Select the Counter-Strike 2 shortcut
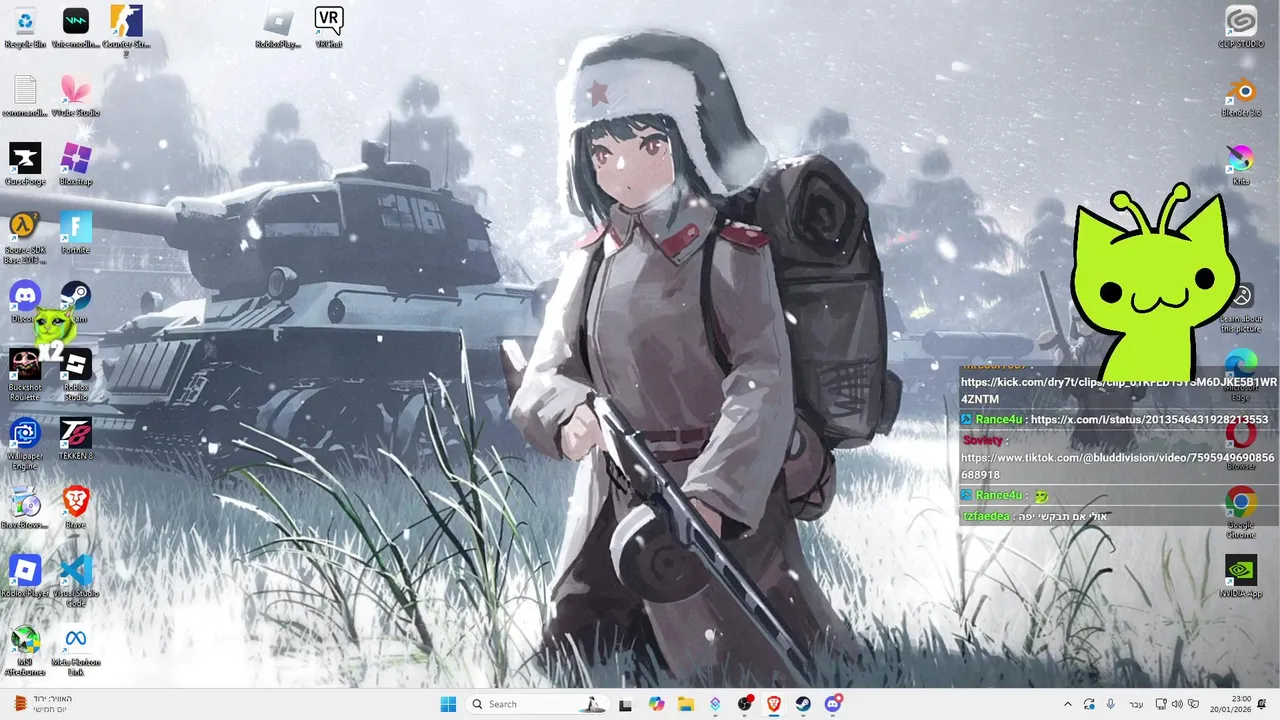Screen dimensions: 1280x720 [x=126, y=30]
